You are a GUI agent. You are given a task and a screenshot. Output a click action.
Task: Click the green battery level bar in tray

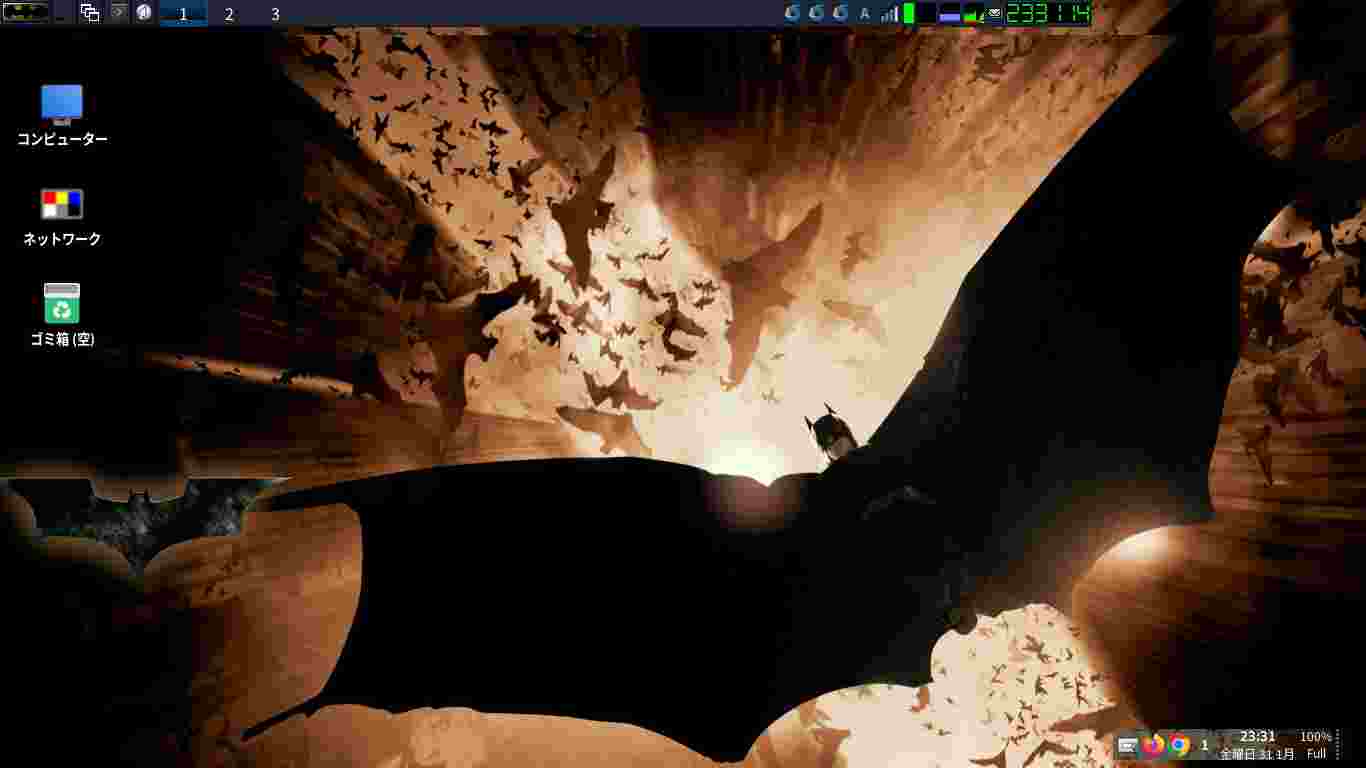pos(909,13)
